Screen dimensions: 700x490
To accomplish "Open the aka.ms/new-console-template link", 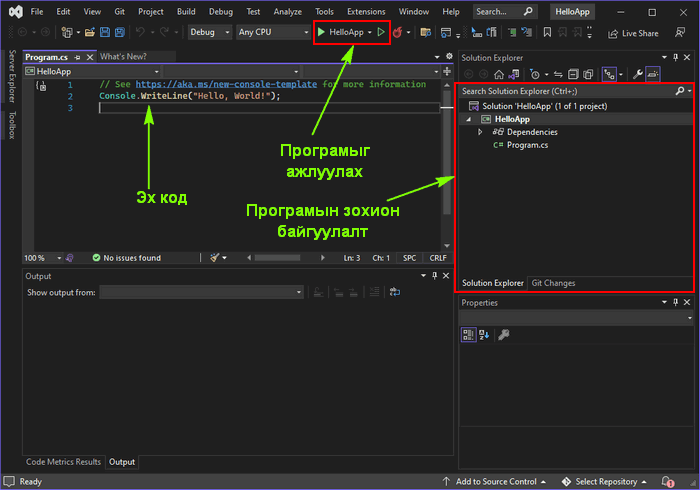I will coord(226,84).
